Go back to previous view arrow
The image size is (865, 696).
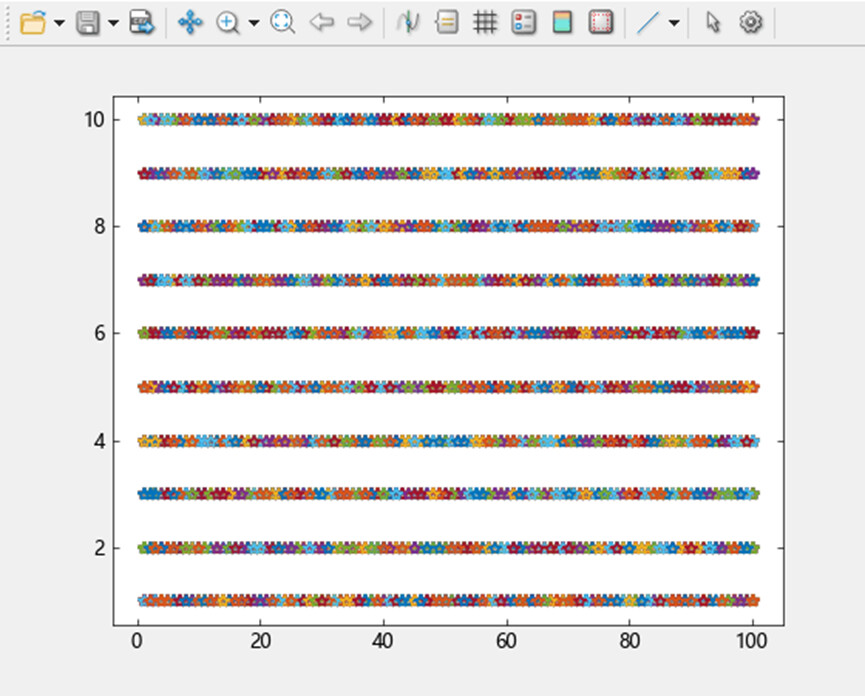pyautogui.click(x=322, y=23)
